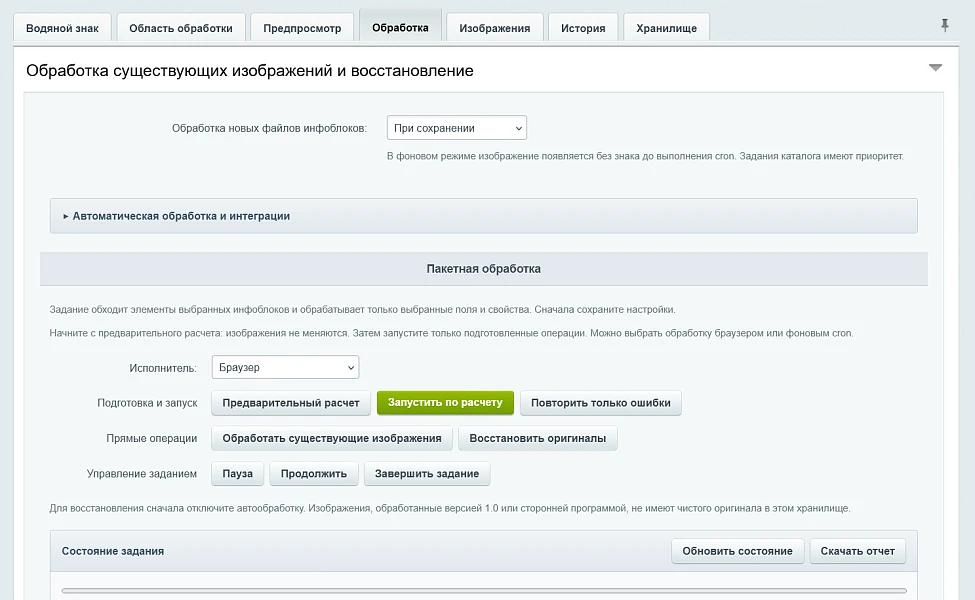Pause the job with Пауза
The height and width of the screenshot is (600, 975).
pyautogui.click(x=238, y=474)
